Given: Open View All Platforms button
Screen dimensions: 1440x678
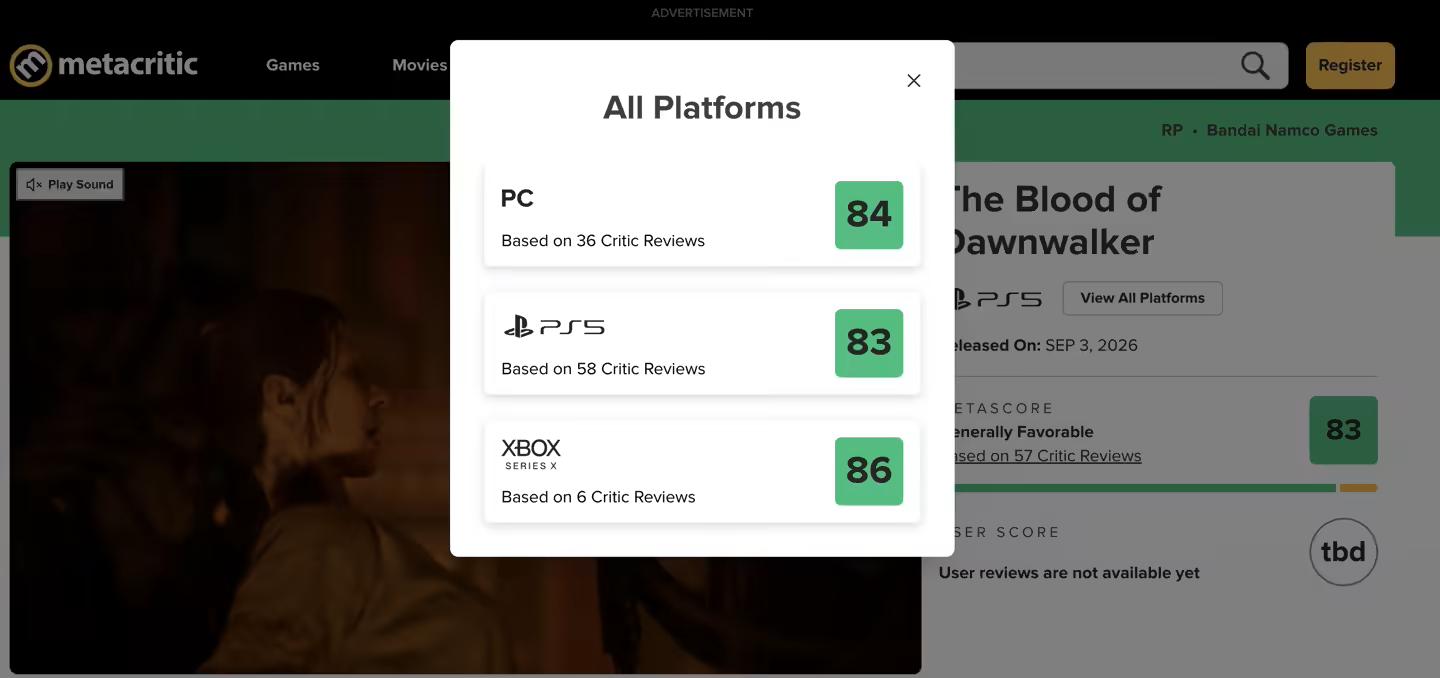Looking at the screenshot, I should coord(1142,298).
